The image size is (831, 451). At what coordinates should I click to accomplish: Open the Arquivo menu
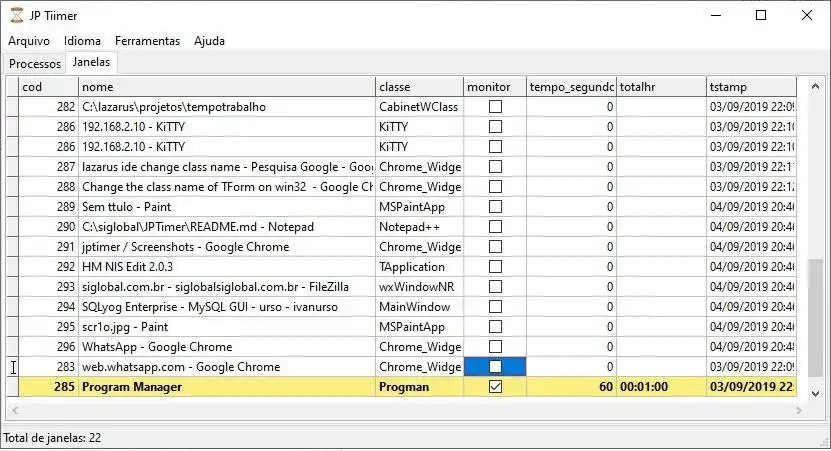[29, 41]
